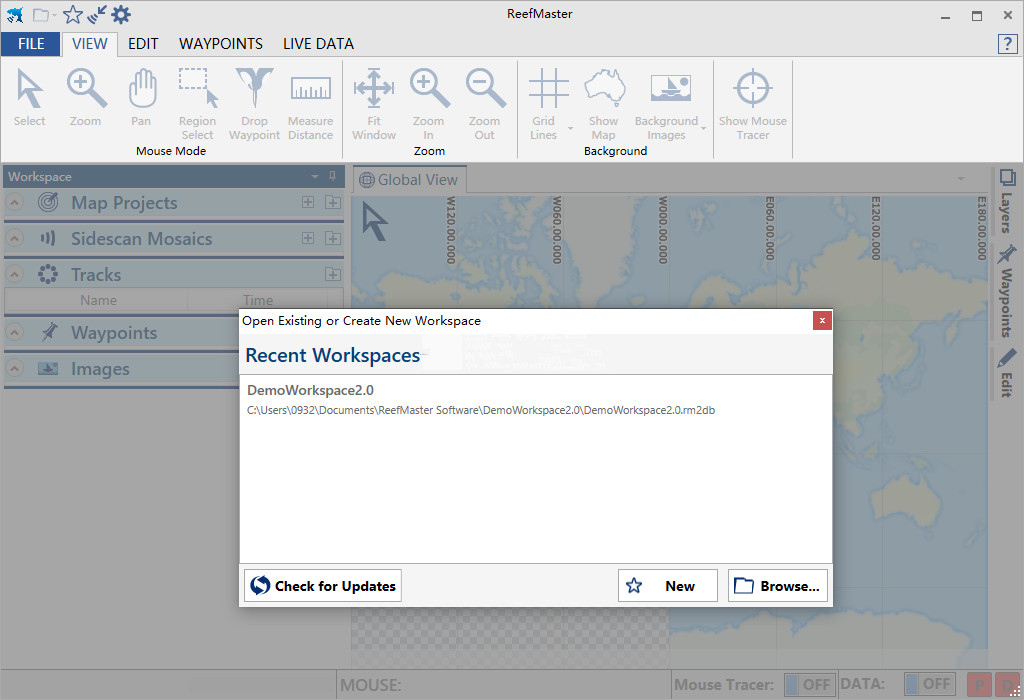Click second plus icon in the Sidescan Mosaics row
Image resolution: width=1024 pixels, height=700 pixels.
pyautogui.click(x=333, y=238)
